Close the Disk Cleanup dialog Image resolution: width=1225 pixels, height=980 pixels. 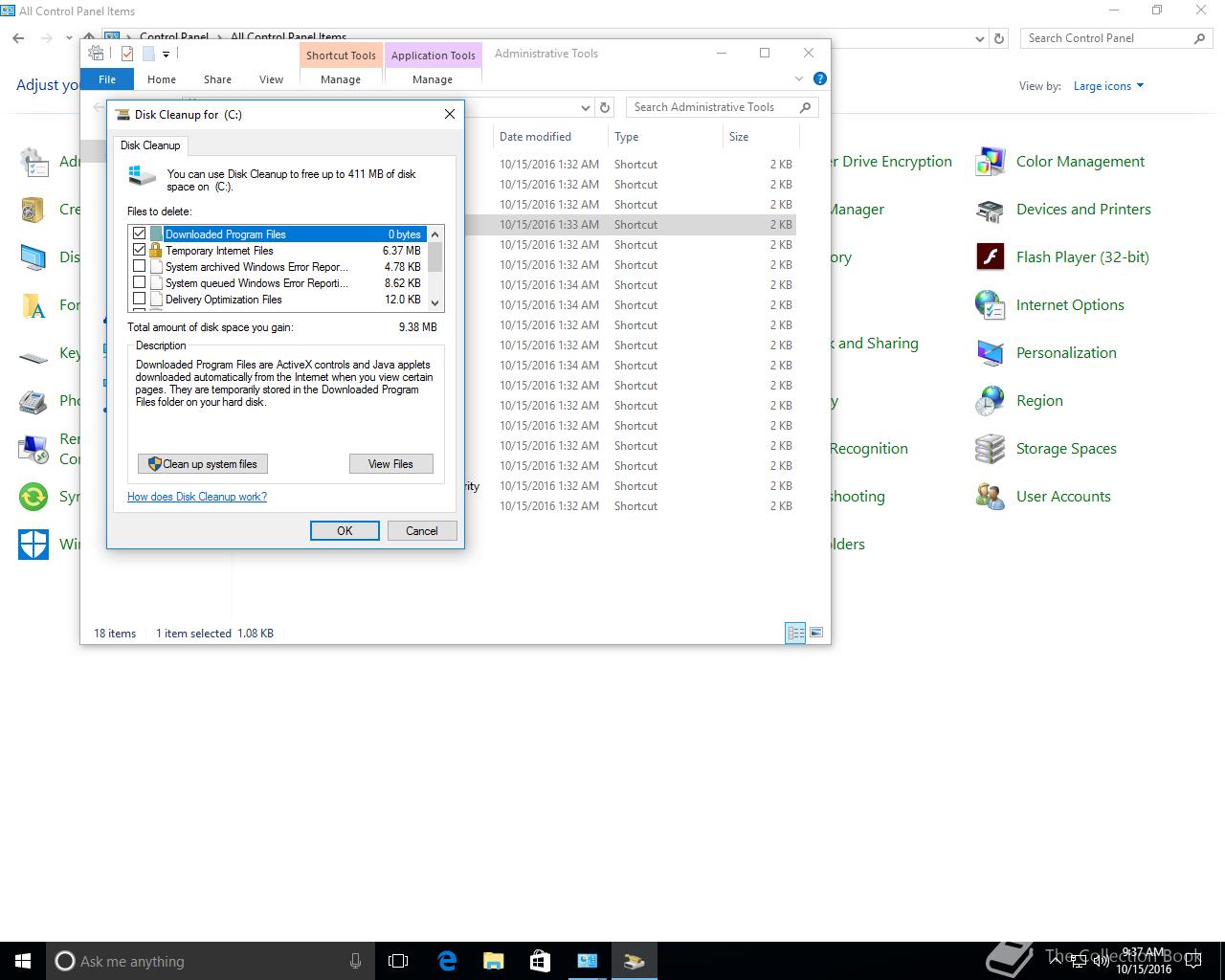(450, 114)
